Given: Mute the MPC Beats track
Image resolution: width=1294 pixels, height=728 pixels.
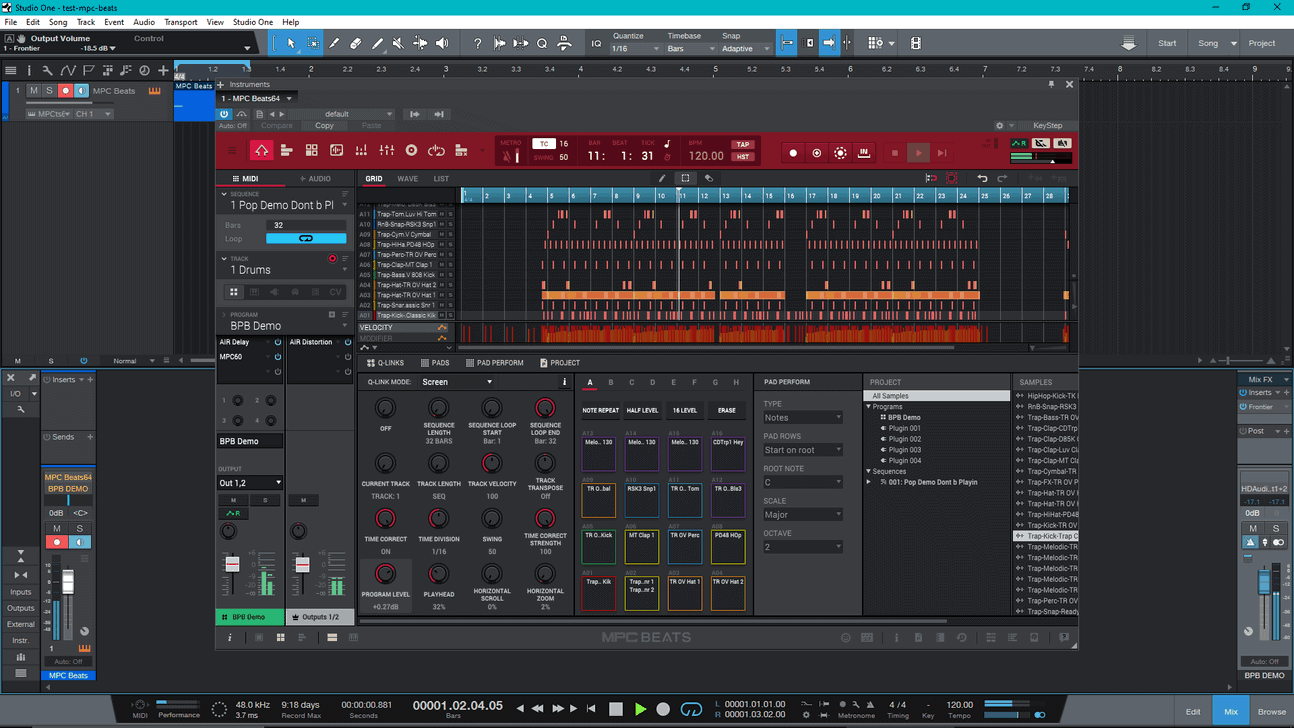Looking at the screenshot, I should pyautogui.click(x=34, y=91).
